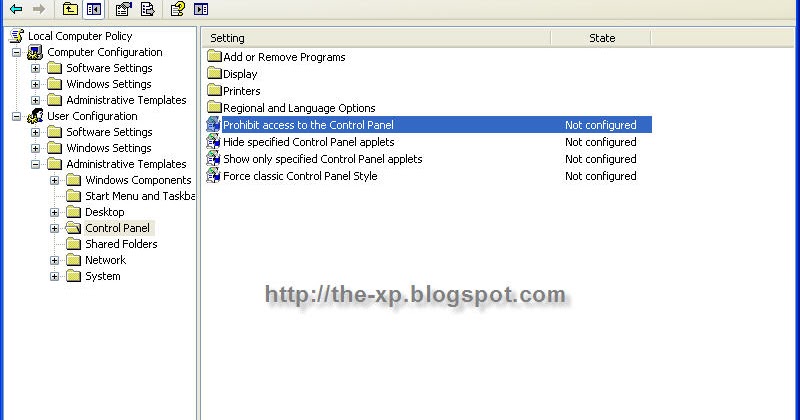Select 'Show only specified Control Panel applets'

click(322, 159)
